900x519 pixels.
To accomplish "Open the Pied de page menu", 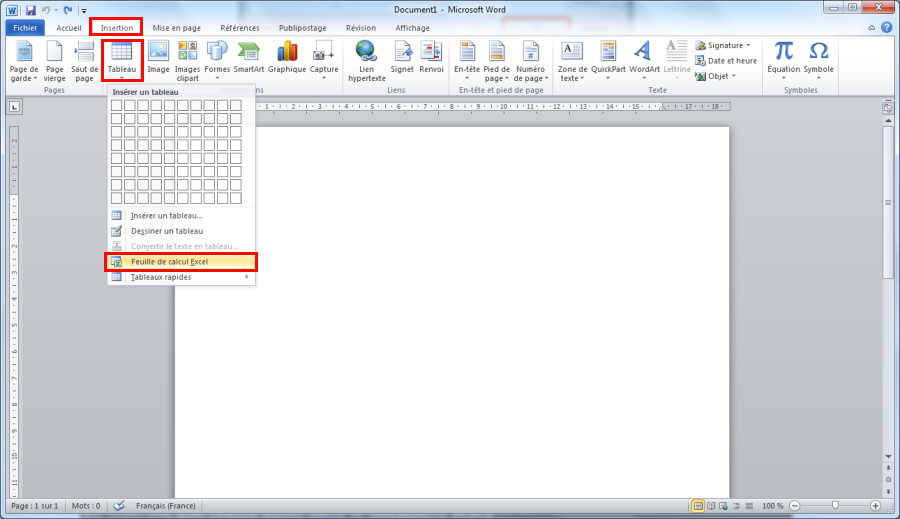I will [x=496, y=61].
